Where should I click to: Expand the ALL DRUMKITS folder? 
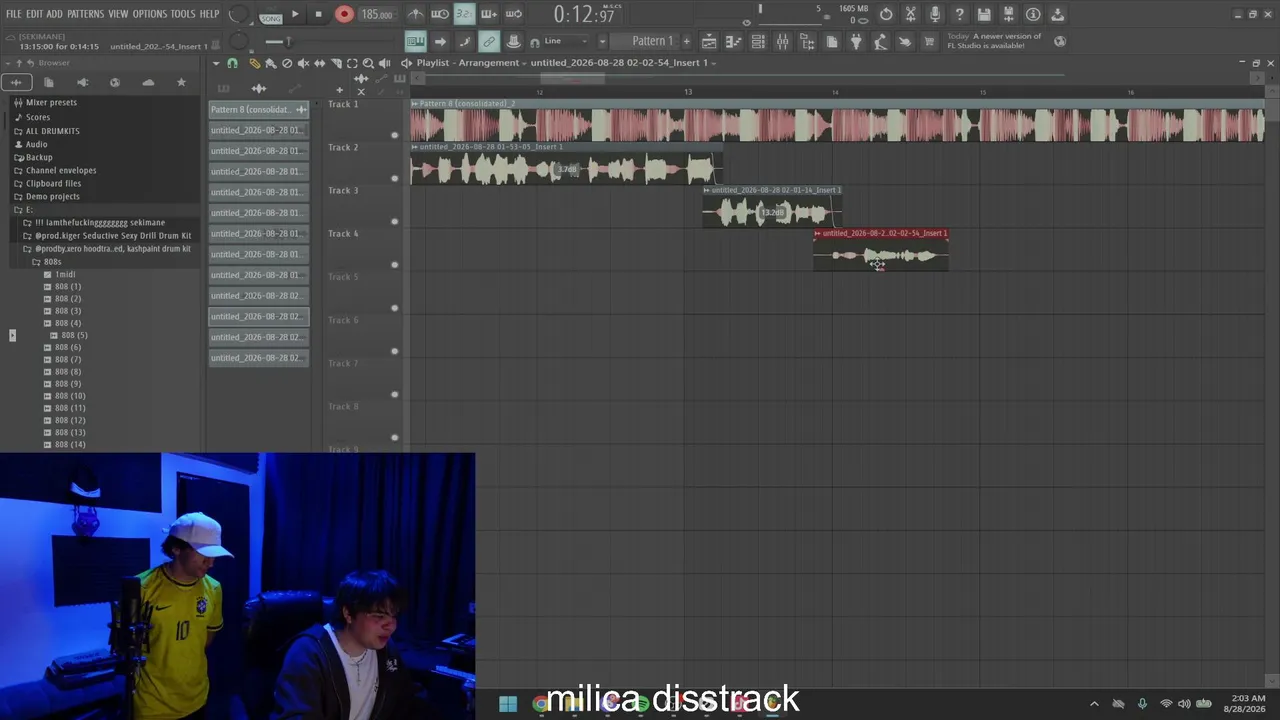pyautogui.click(x=52, y=131)
